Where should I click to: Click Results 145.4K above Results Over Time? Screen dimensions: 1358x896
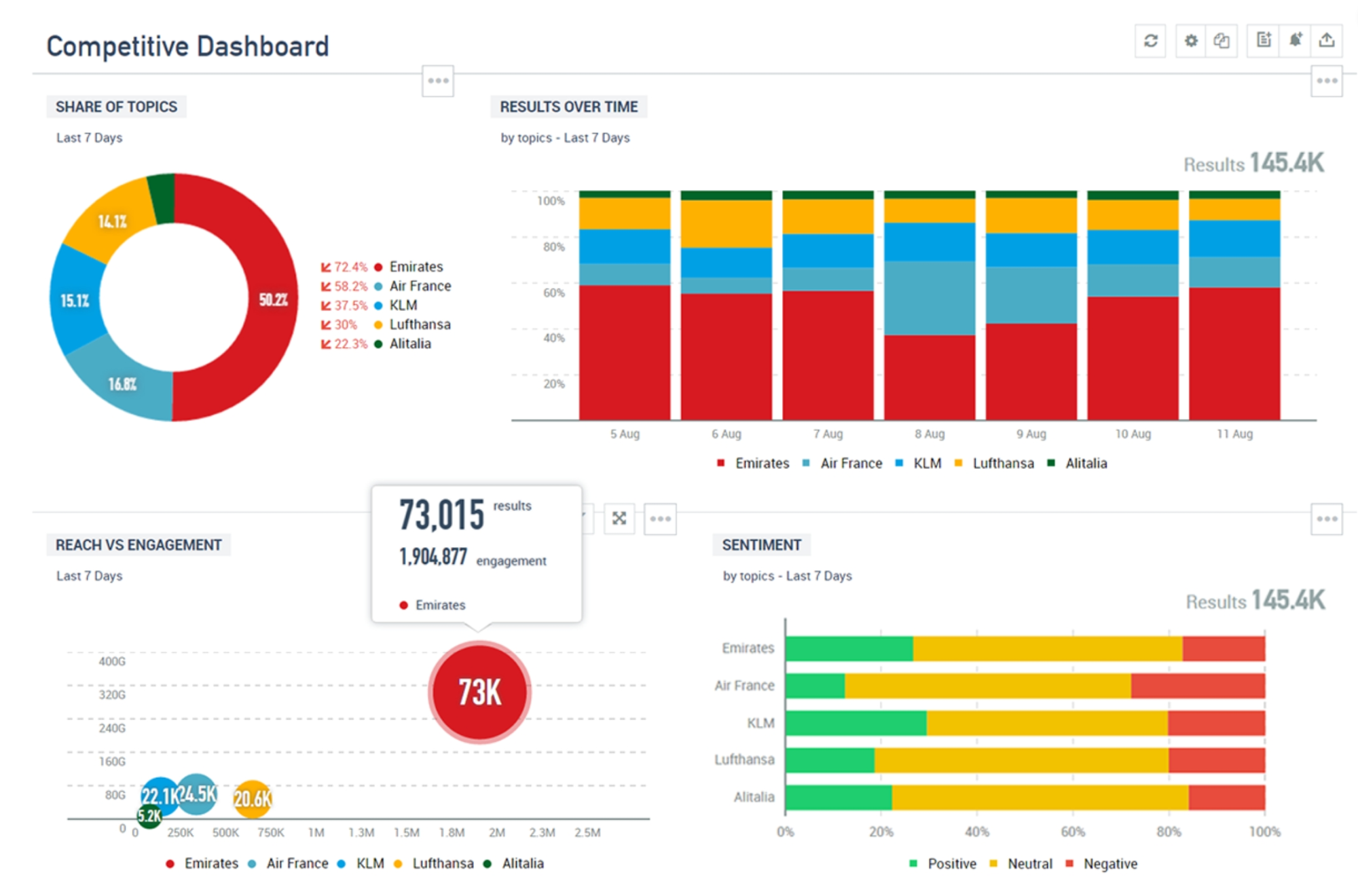[x=1253, y=163]
